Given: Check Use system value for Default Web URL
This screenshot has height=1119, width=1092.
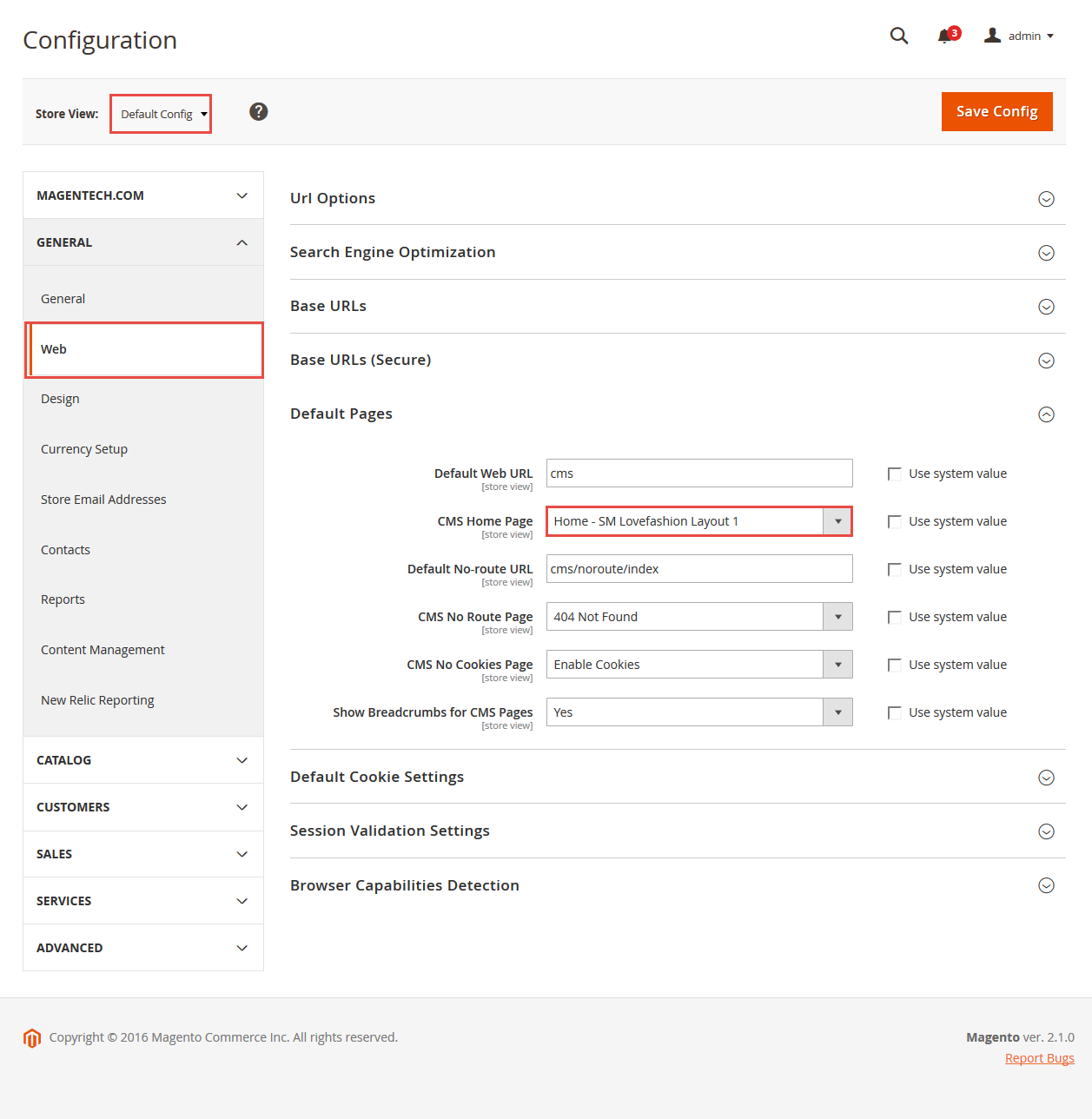Looking at the screenshot, I should click(894, 473).
